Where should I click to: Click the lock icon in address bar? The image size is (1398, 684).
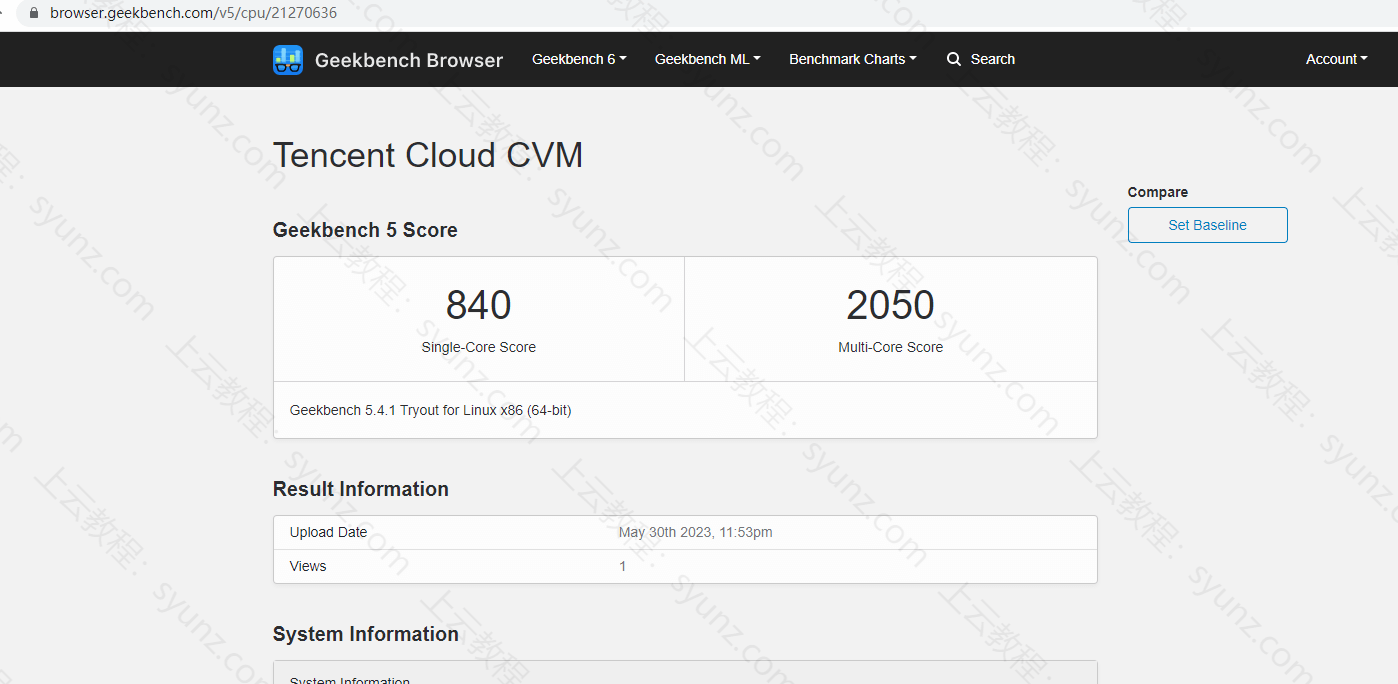point(33,13)
